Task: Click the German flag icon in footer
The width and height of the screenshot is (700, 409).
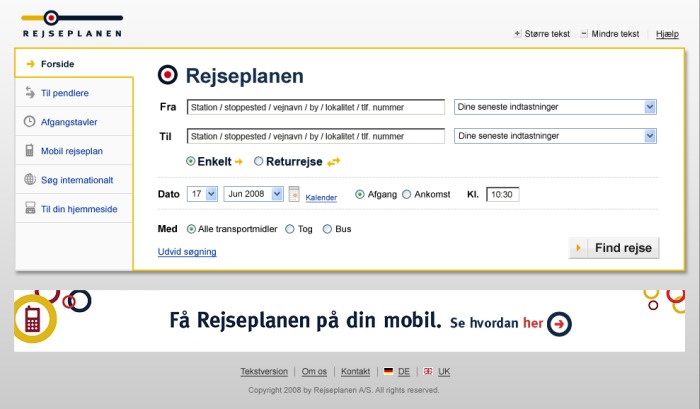Action: (388, 371)
